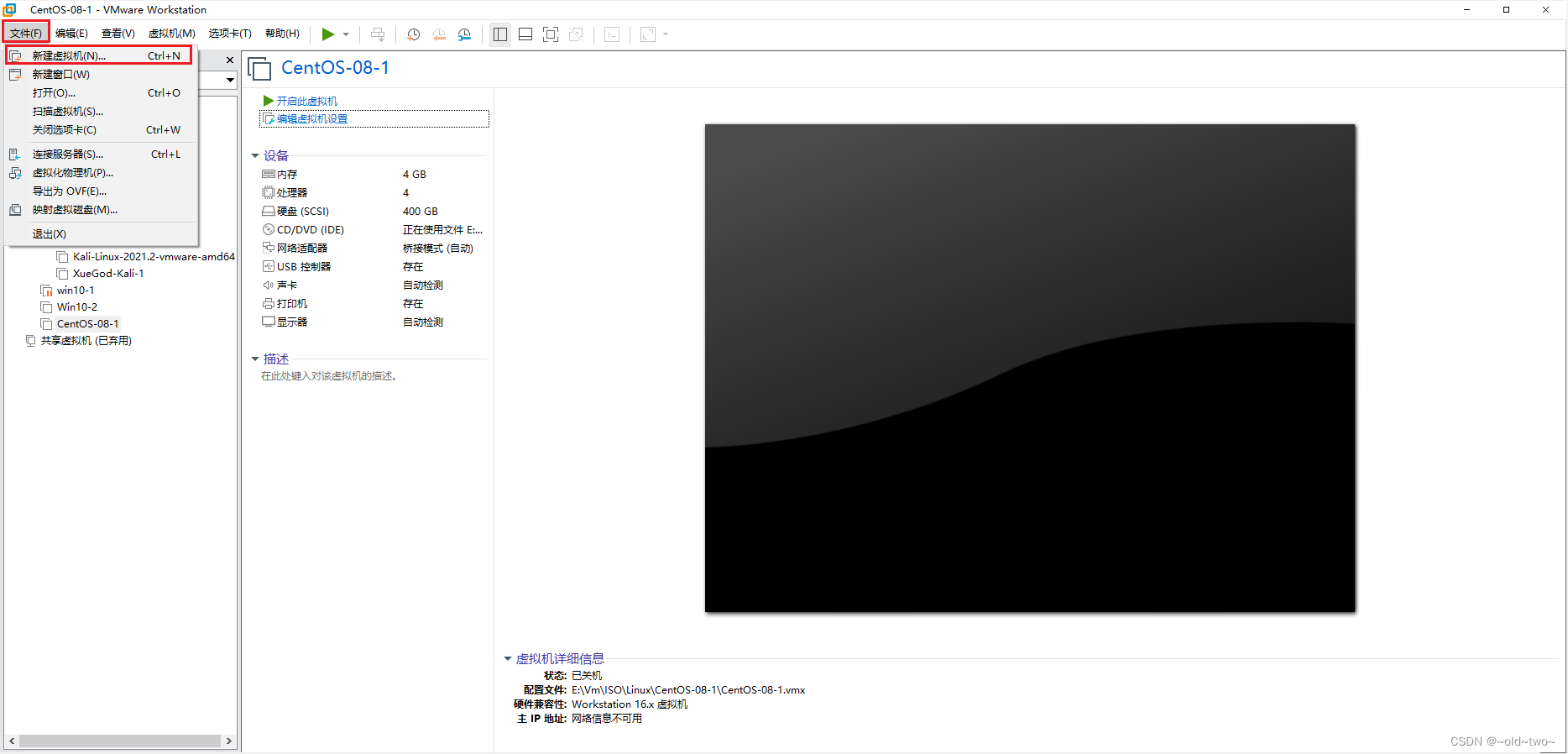Open the library search dropdown arrow
Screen dimensions: 1568x754
coord(230,80)
